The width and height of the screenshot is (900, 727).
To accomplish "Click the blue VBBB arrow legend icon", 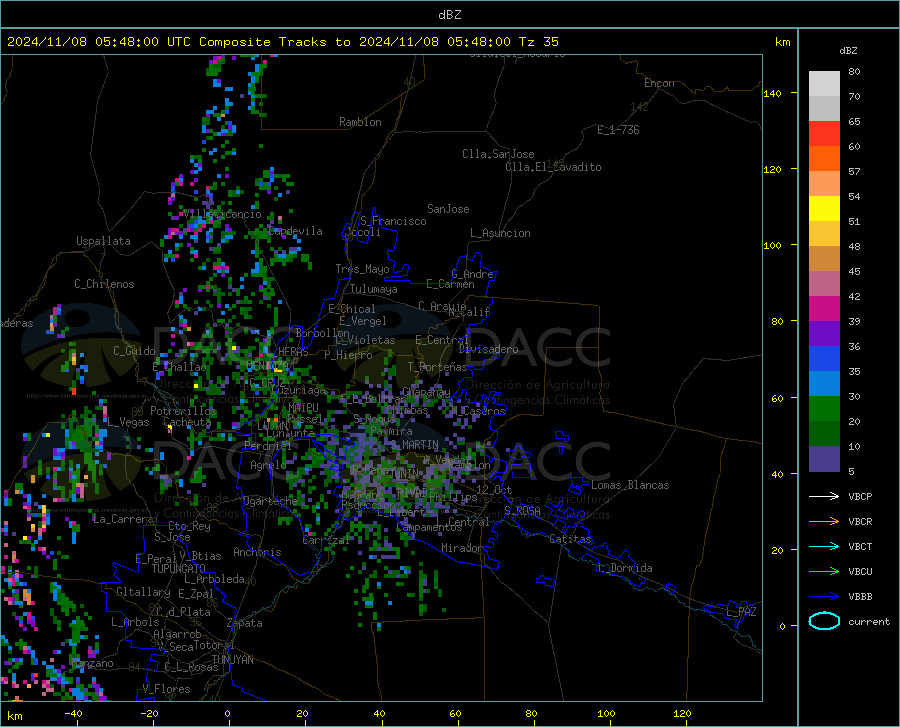I will [x=824, y=597].
